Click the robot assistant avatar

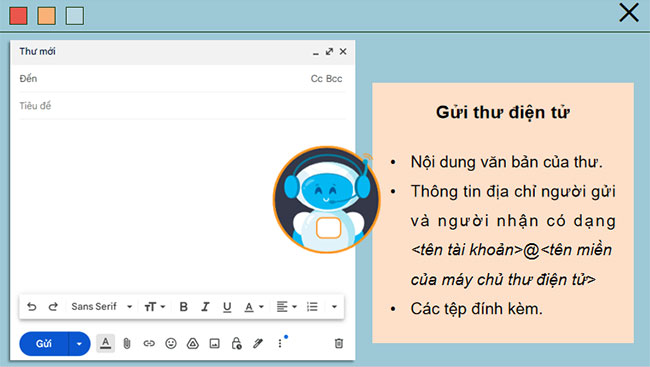pos(327,199)
